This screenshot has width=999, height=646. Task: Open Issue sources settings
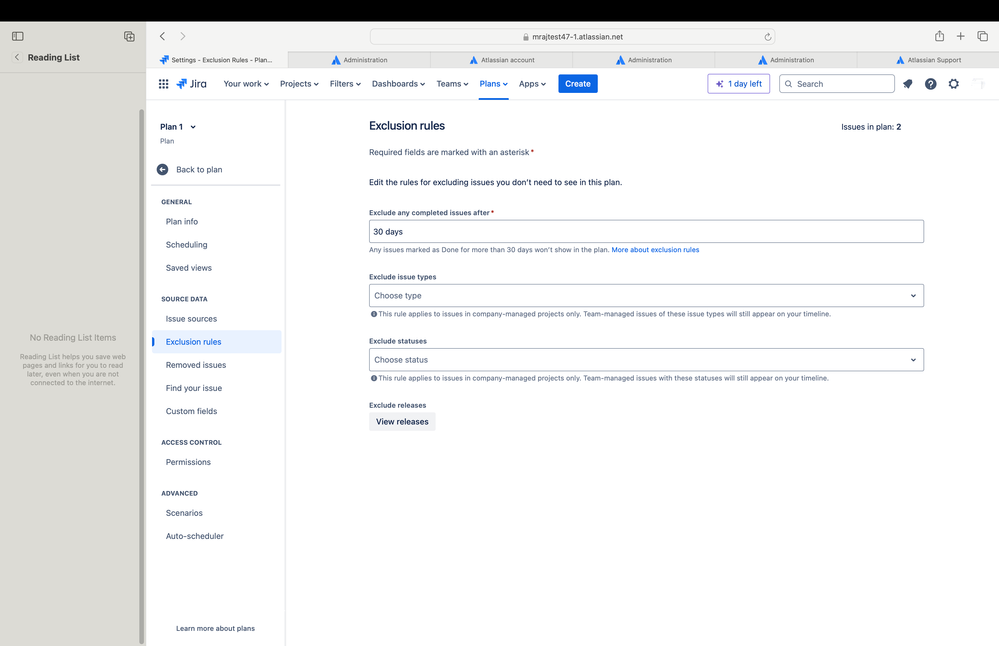click(191, 319)
